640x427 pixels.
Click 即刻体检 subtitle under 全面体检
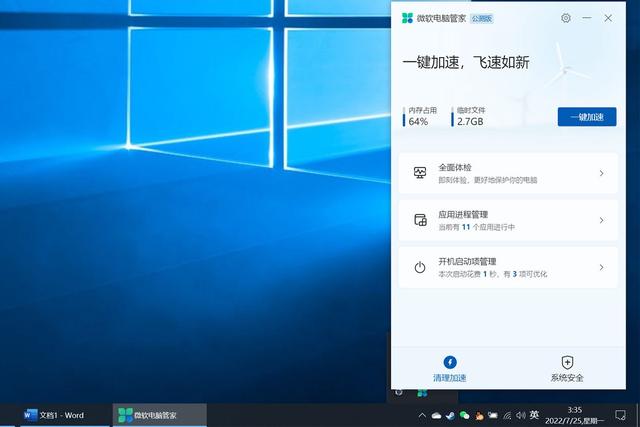pos(488,180)
